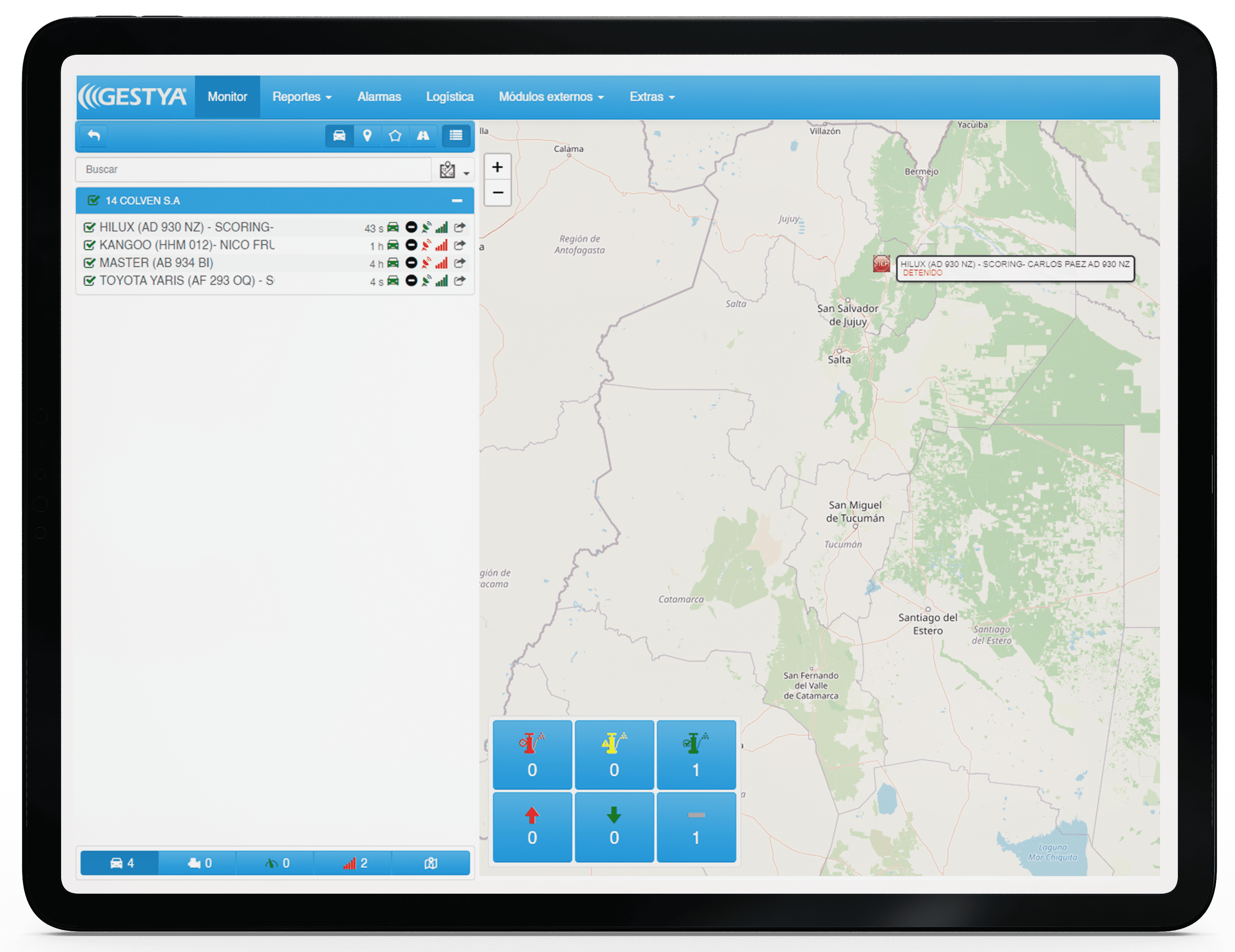Select the vehicles car icon in sidebar toolbar
The width and height of the screenshot is (1235, 952).
pyautogui.click(x=339, y=136)
